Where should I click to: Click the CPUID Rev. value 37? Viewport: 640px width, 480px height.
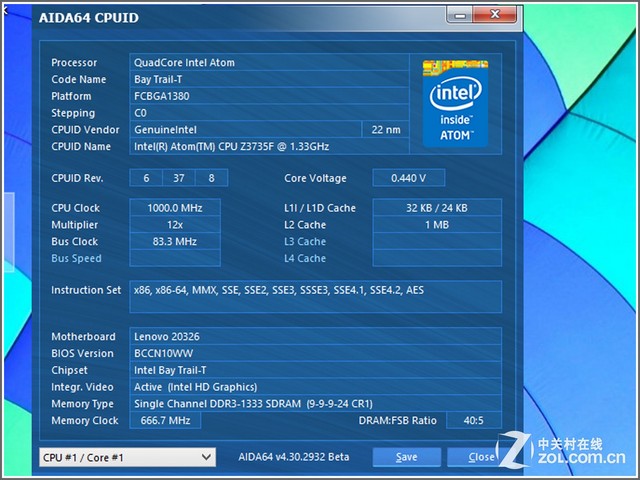[x=179, y=178]
